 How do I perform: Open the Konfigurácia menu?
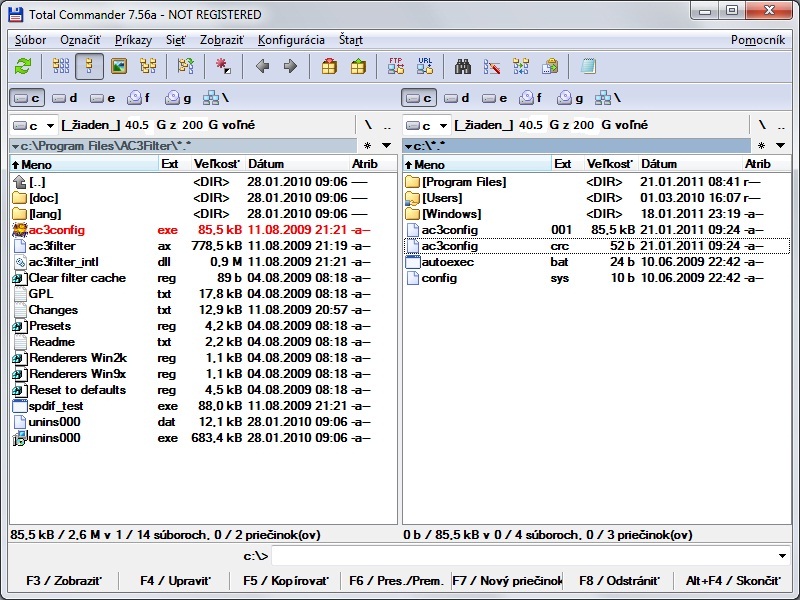291,40
